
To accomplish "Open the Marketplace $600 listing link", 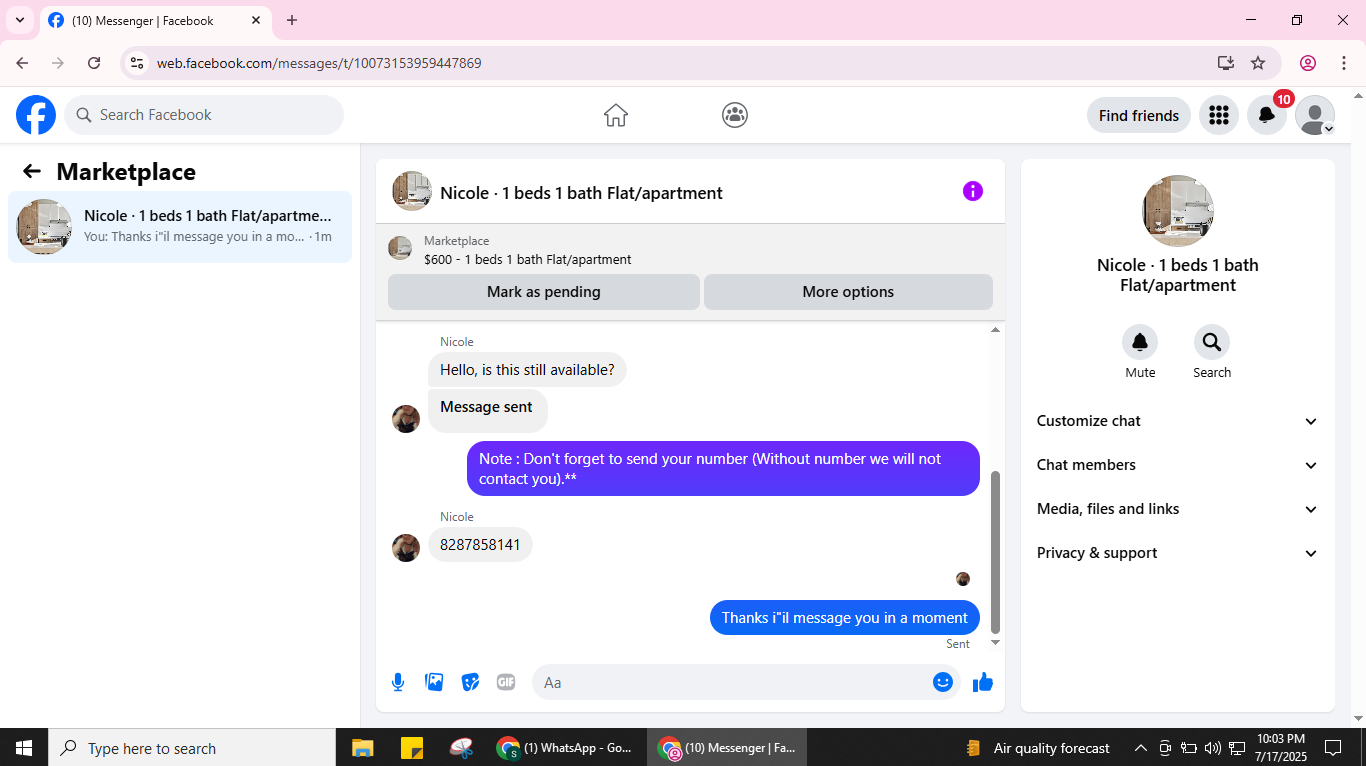I will (528, 259).
